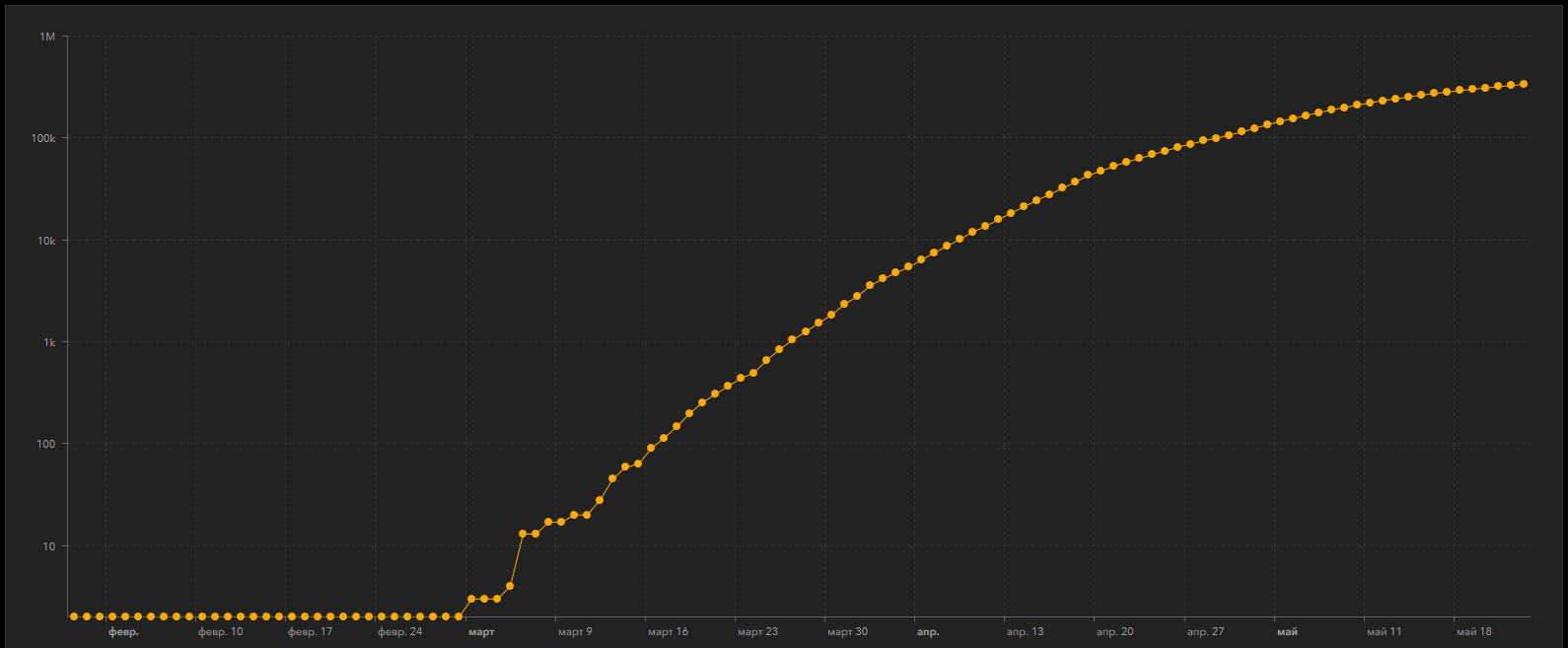This screenshot has height=648, width=1568.
Task: Select the март 9 date label
Action: pos(575,632)
